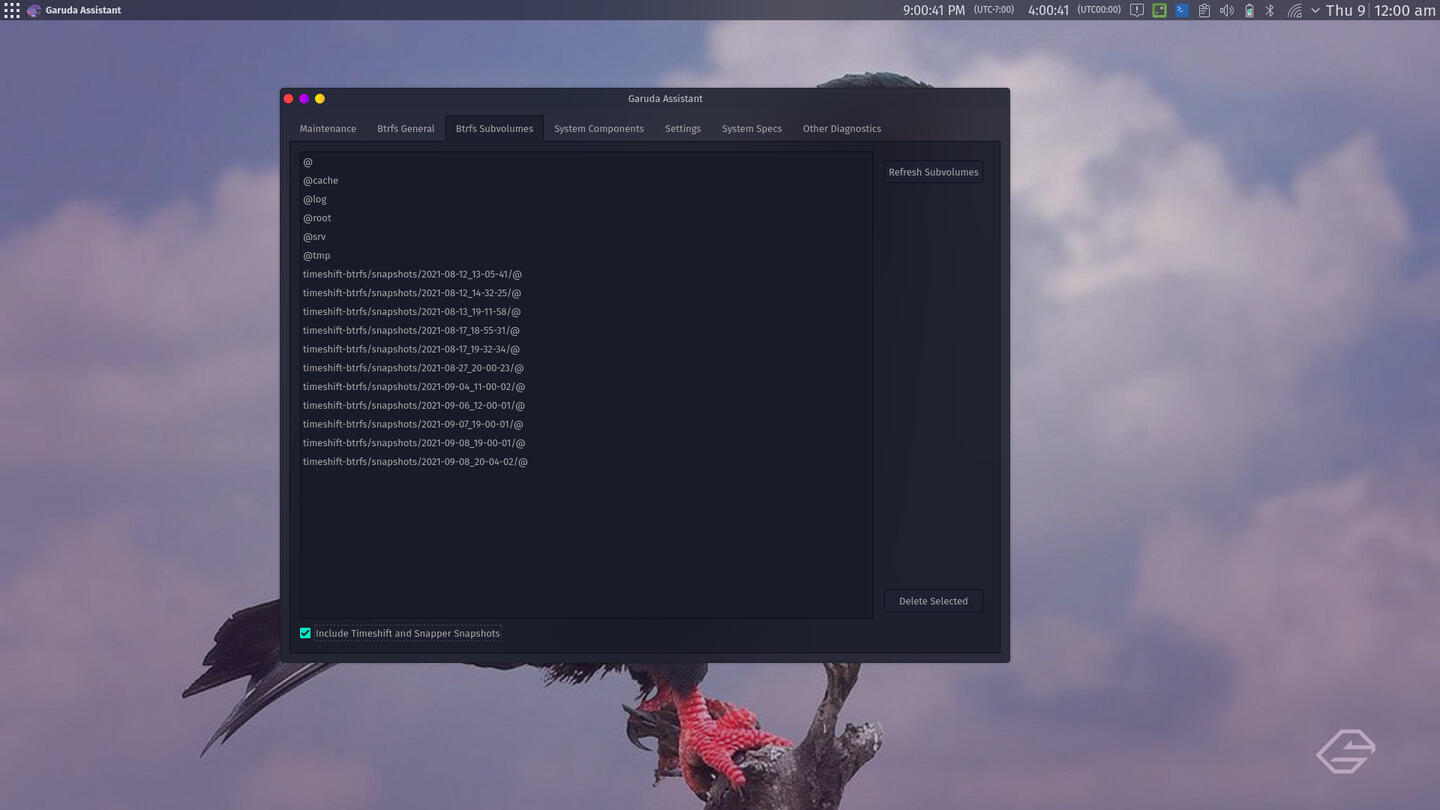This screenshot has width=1440, height=810.
Task: Click the Refresh Subvolumes button
Action: pyautogui.click(x=933, y=172)
